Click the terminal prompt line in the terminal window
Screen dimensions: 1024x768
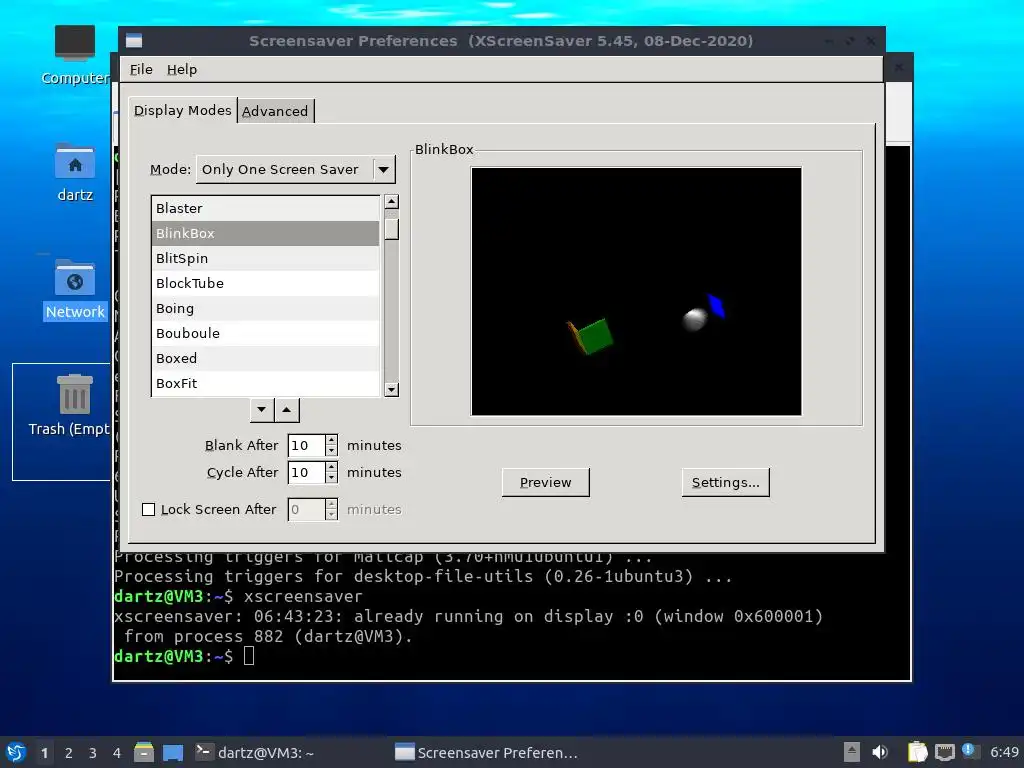tap(184, 656)
